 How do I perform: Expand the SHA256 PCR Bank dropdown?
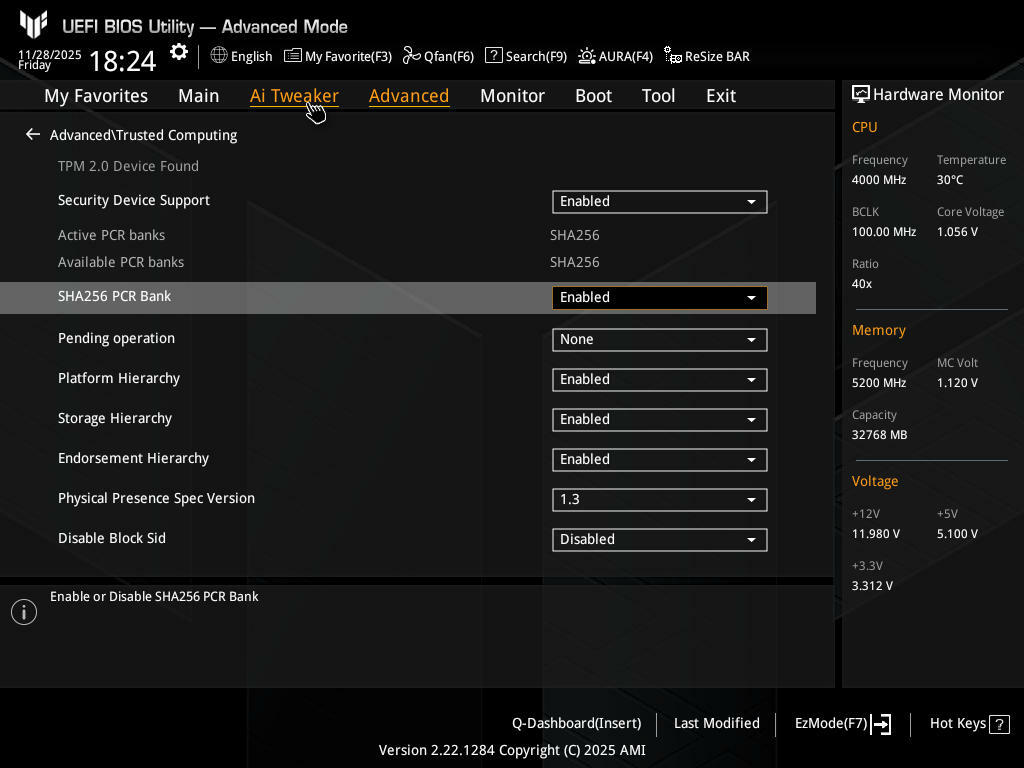click(x=659, y=297)
